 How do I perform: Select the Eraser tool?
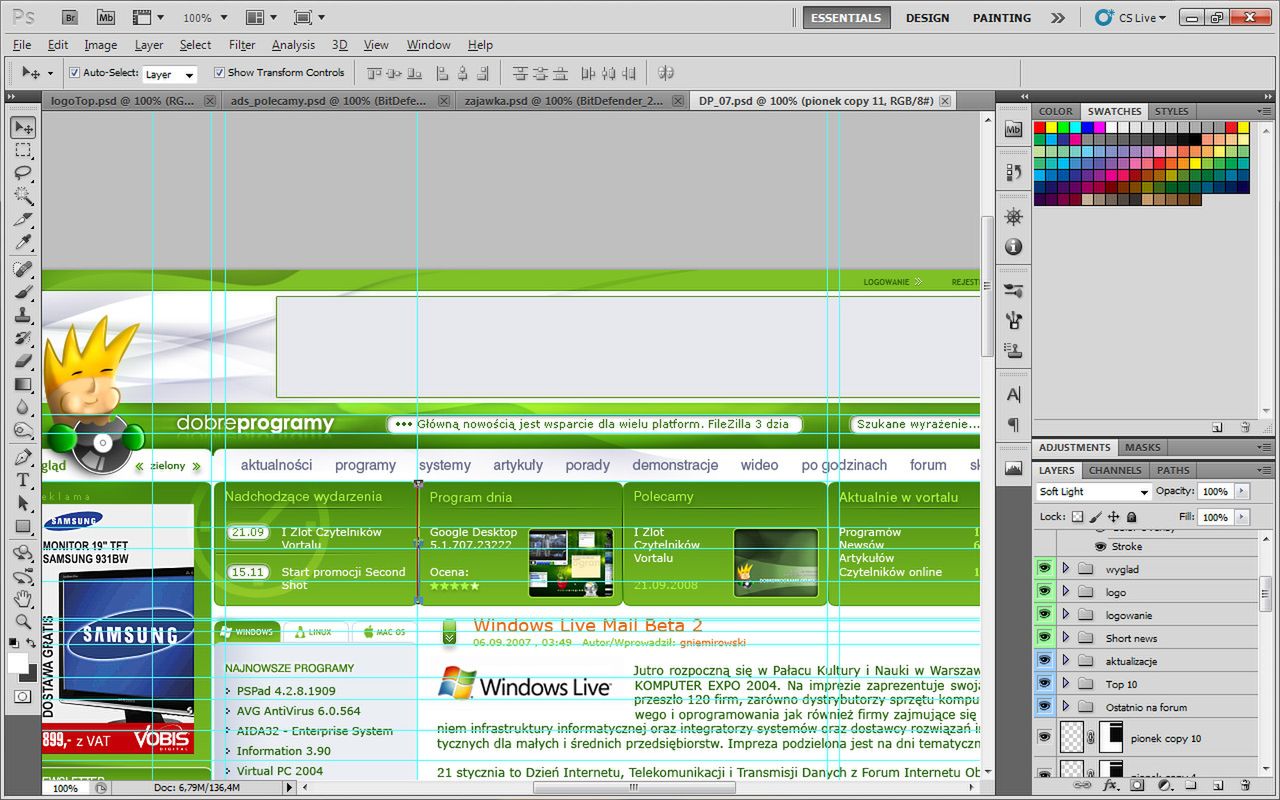pyautogui.click(x=23, y=361)
